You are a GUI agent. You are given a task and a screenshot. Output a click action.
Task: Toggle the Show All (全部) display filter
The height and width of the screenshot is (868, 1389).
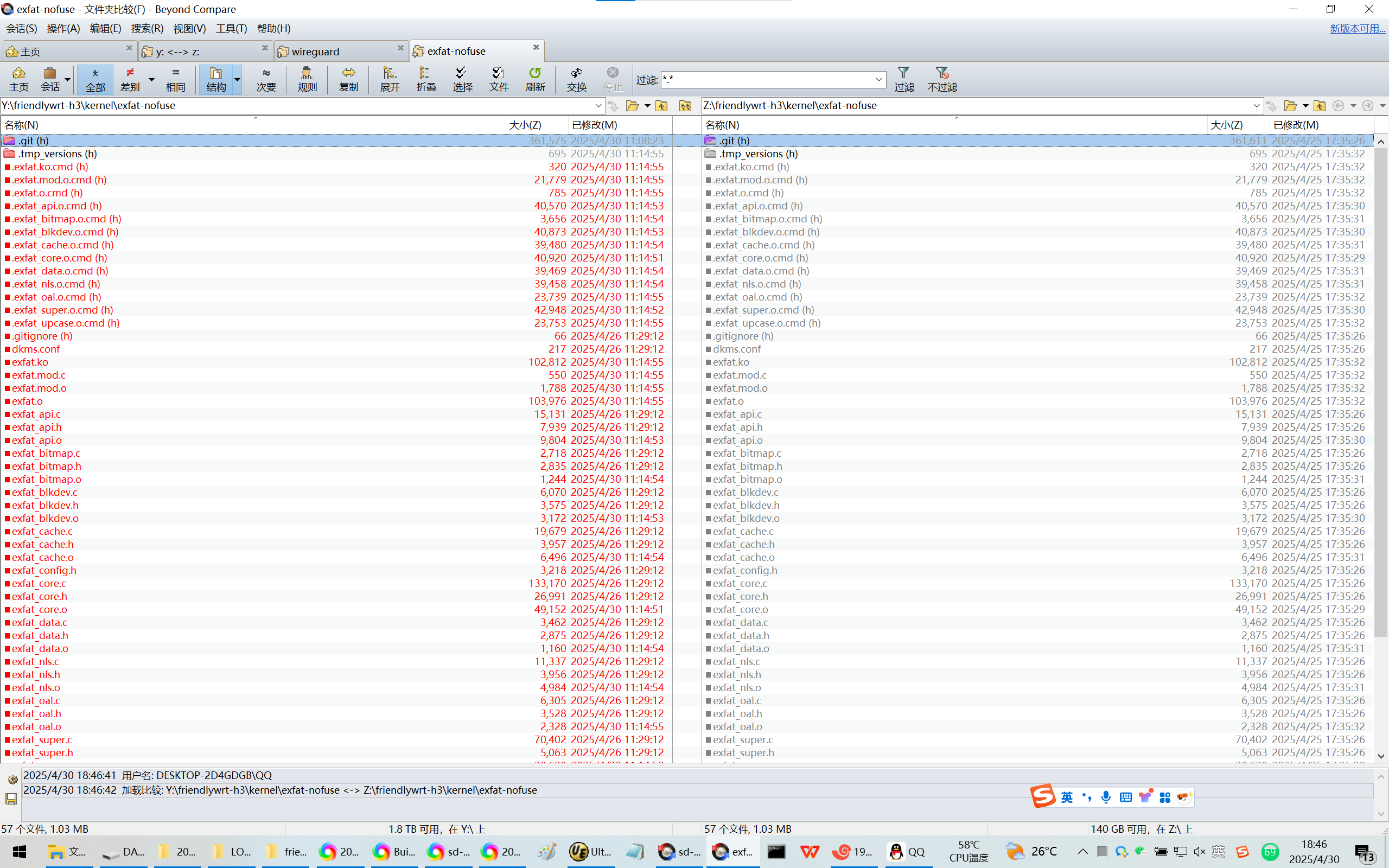[95, 79]
